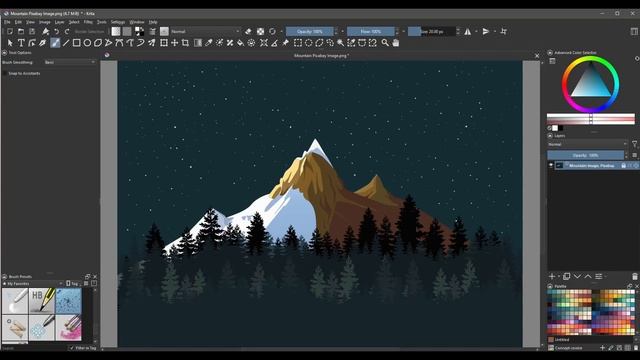Select the HB pencil brush preset
The image size is (640, 360).
(x=42, y=300)
